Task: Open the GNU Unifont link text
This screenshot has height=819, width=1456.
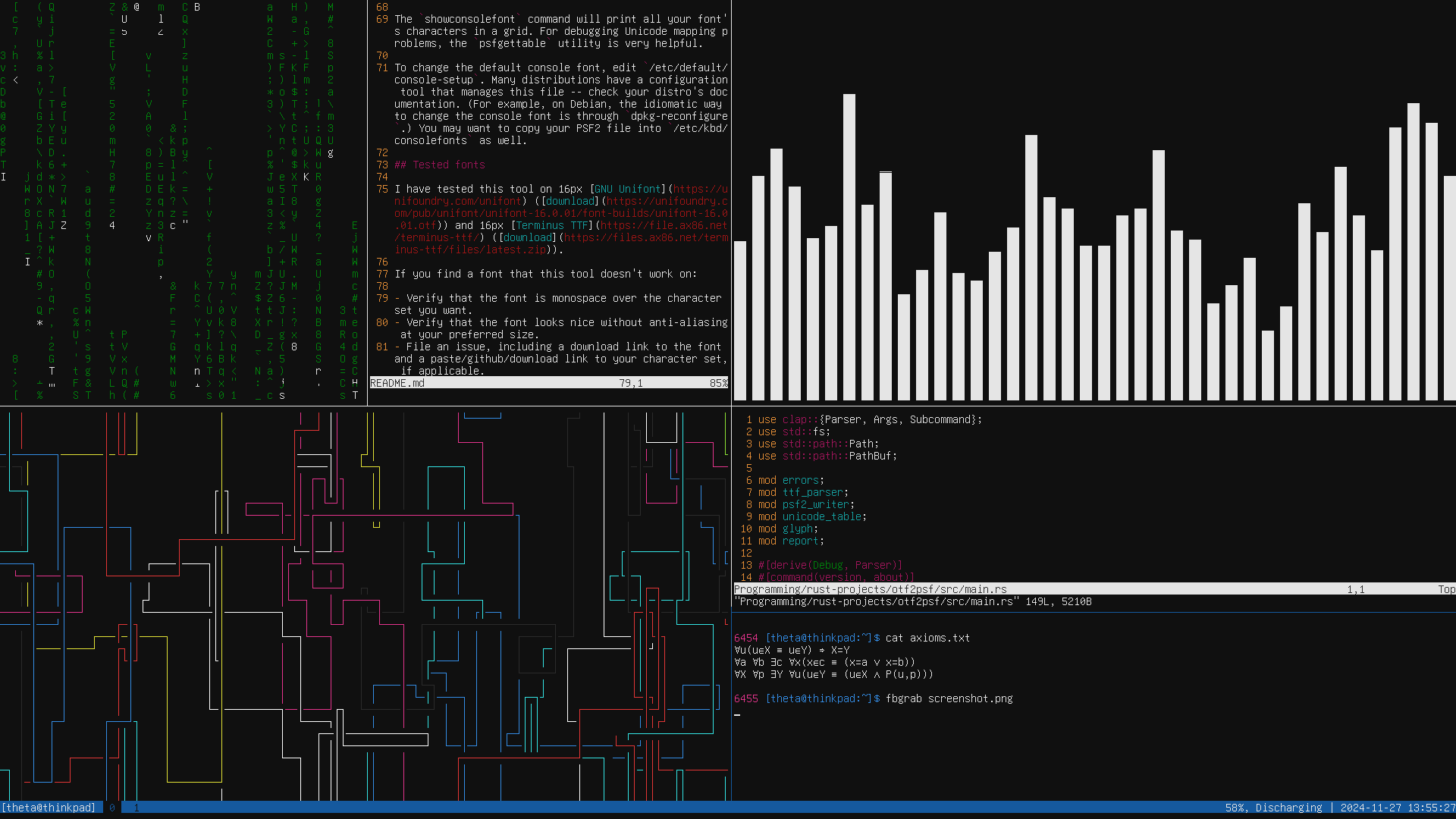Action: pos(627,189)
